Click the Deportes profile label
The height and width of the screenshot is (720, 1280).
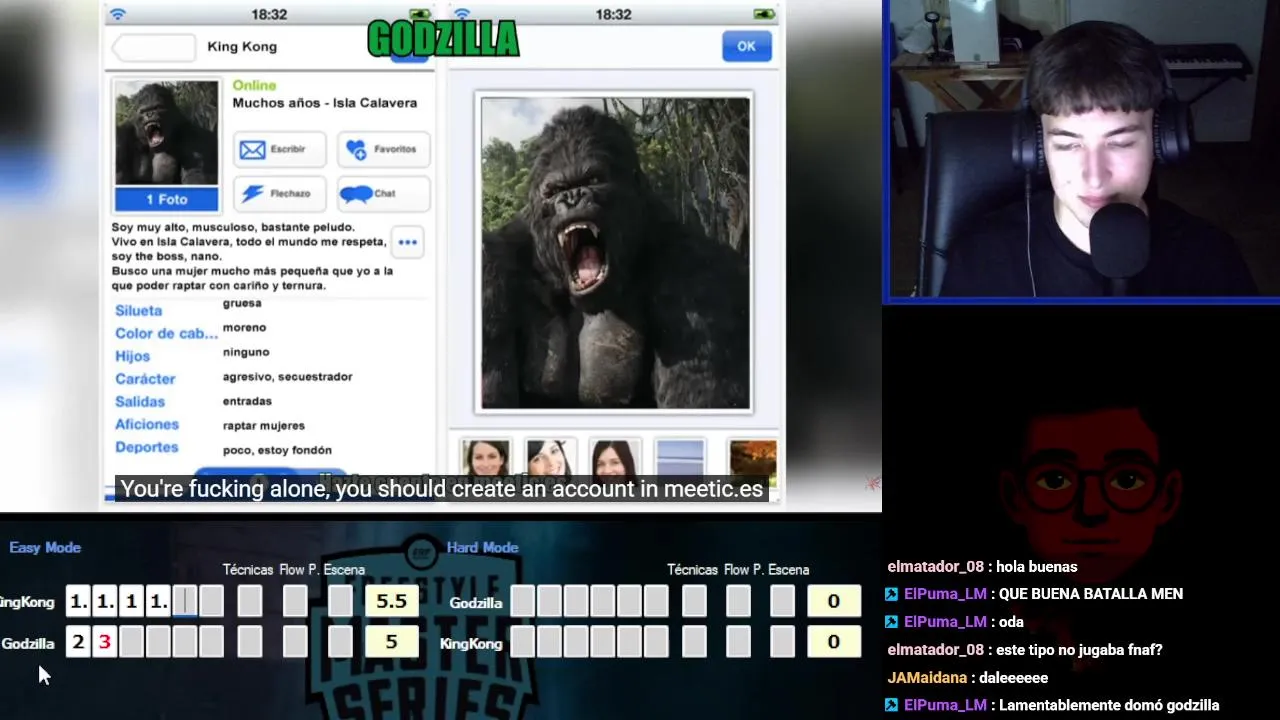point(146,447)
